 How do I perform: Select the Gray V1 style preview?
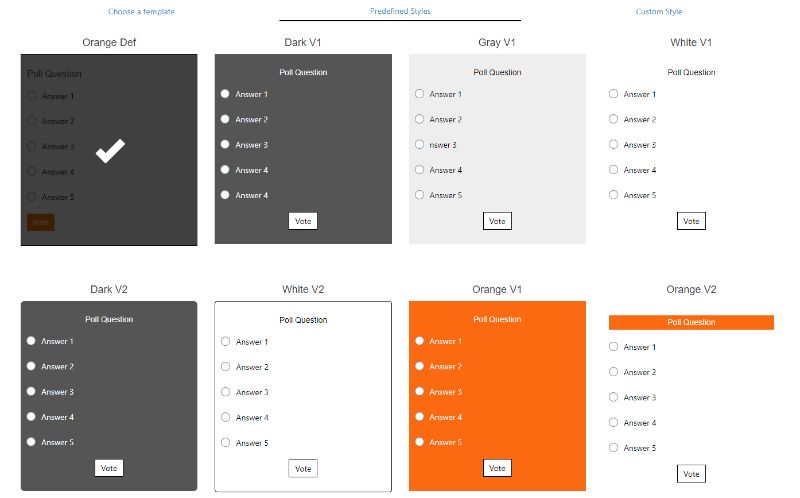[x=497, y=149]
